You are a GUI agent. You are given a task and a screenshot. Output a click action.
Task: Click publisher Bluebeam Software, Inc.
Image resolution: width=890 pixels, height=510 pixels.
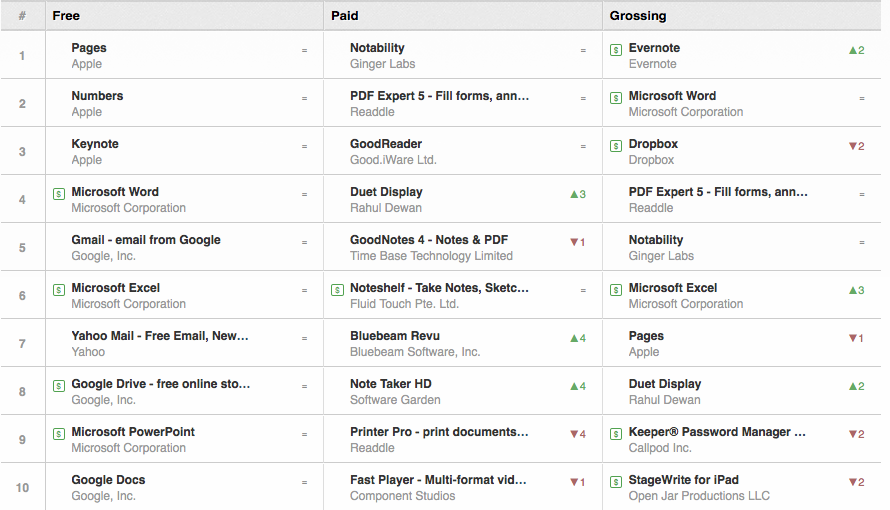415,352
